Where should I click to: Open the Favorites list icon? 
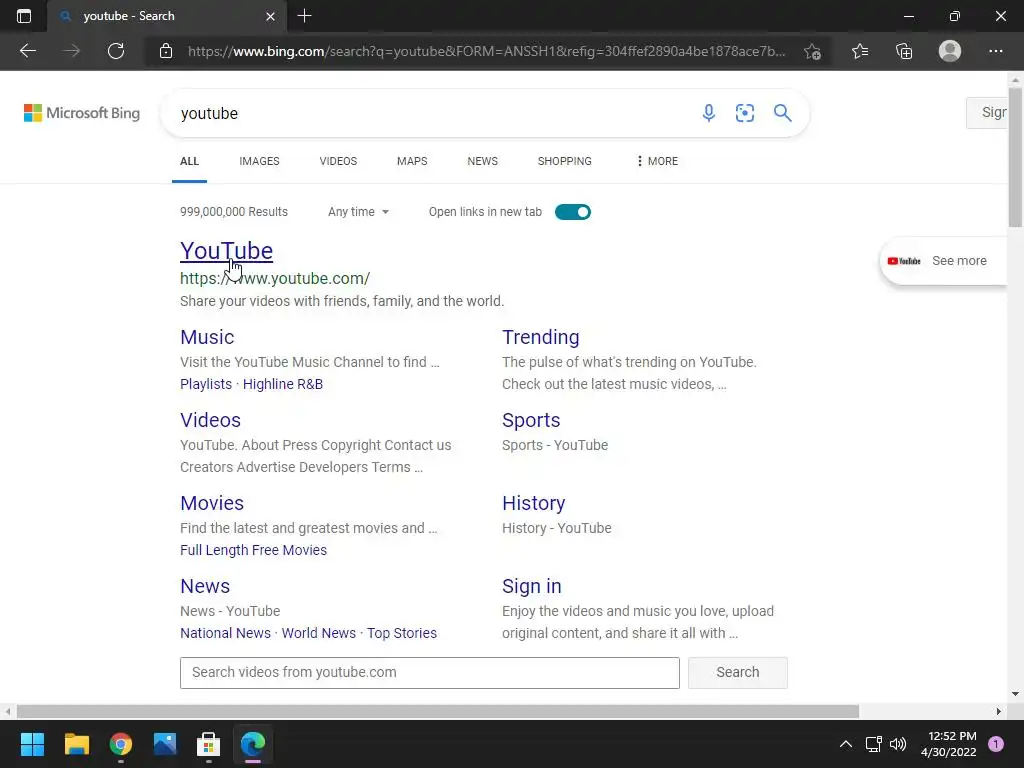tap(860, 51)
